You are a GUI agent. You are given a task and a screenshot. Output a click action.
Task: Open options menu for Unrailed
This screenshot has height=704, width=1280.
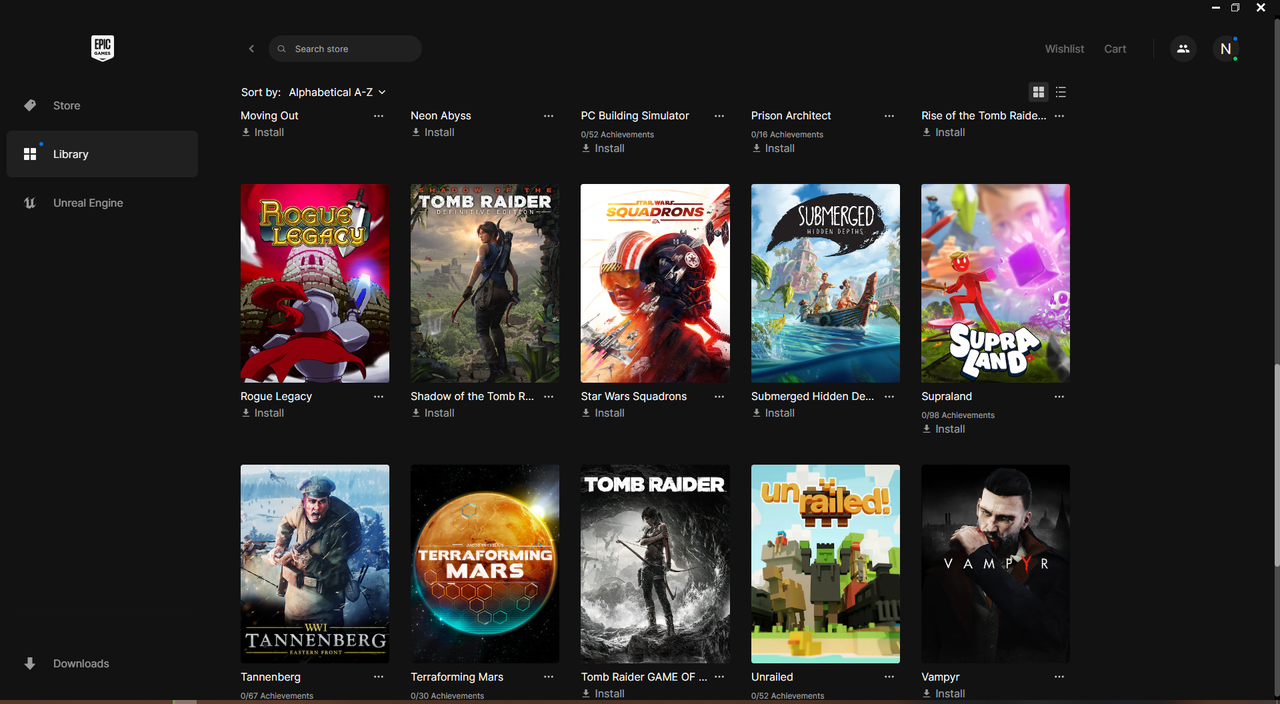(x=889, y=677)
